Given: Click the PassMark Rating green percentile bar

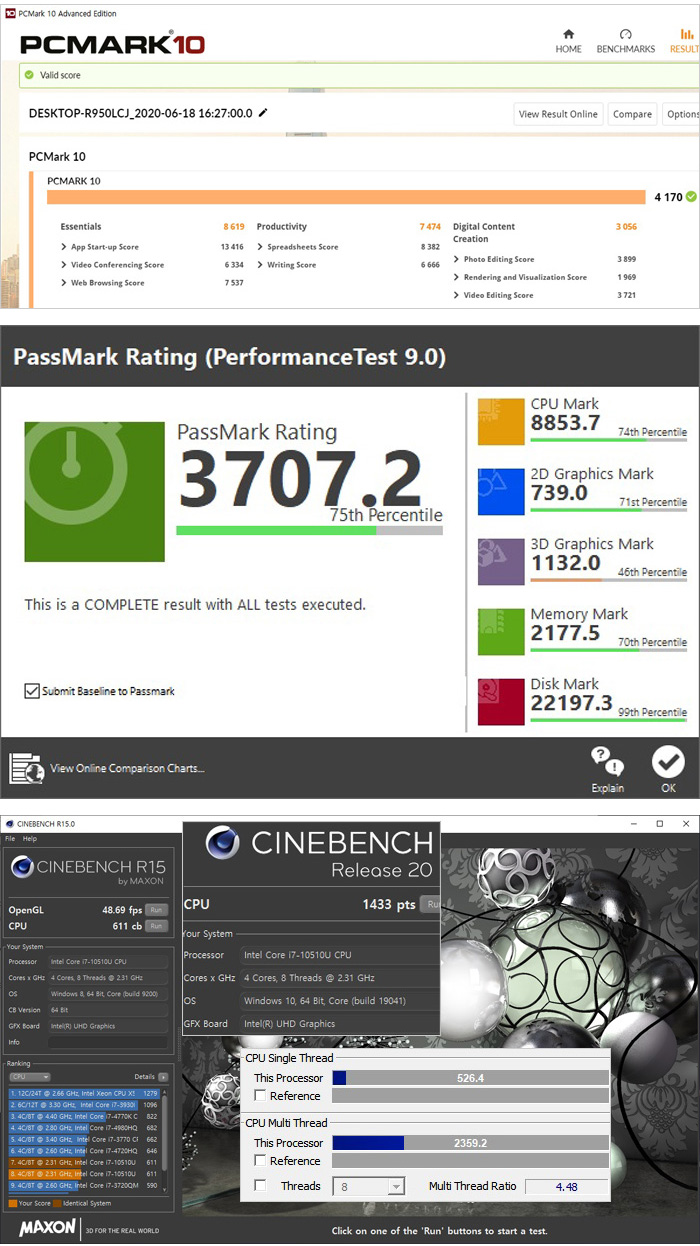Looking at the screenshot, I should tap(309, 531).
